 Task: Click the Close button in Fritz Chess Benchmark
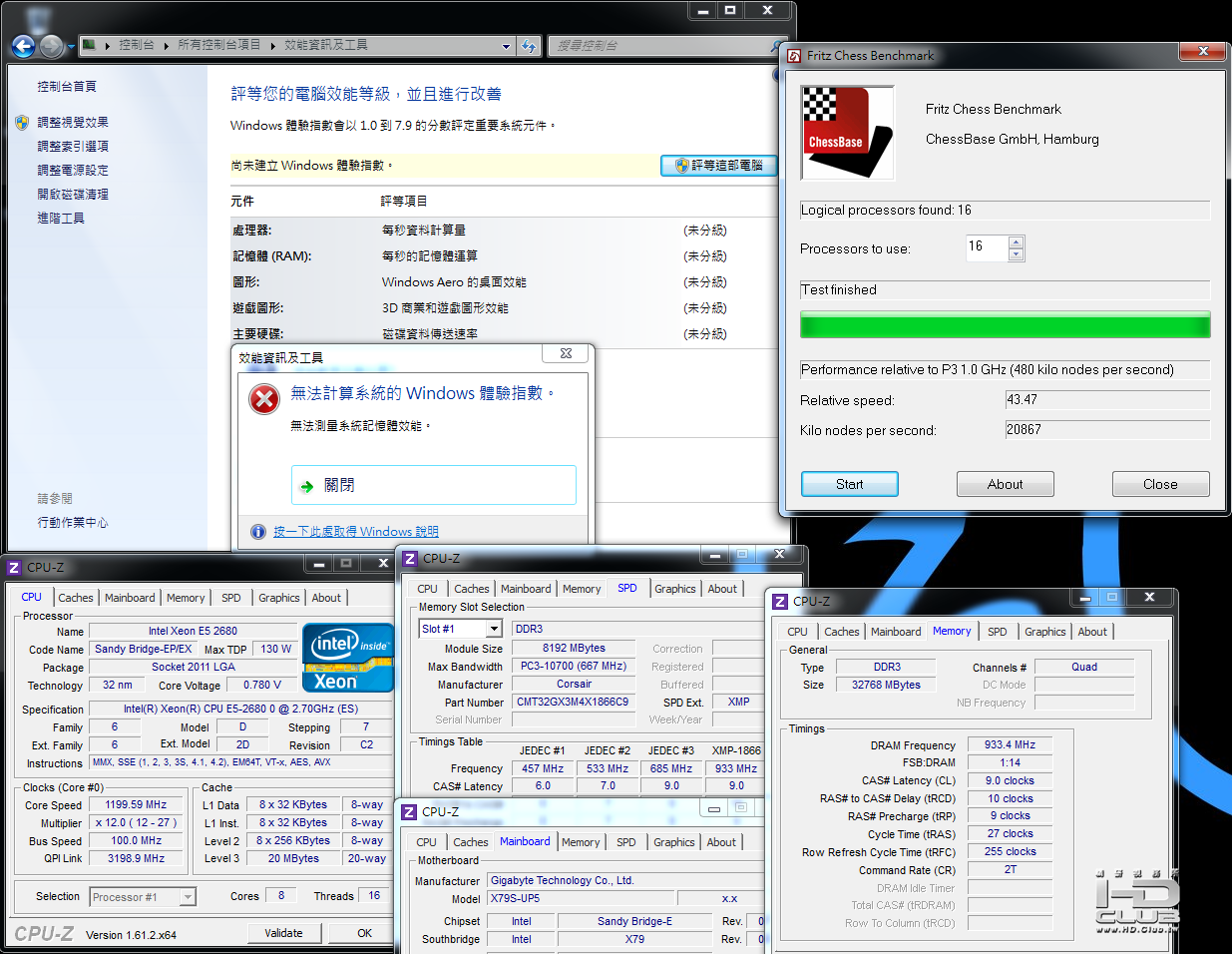pos(1161,484)
